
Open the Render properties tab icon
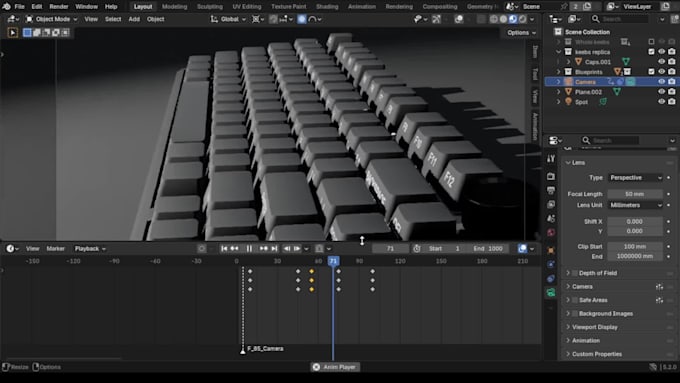coord(551,177)
